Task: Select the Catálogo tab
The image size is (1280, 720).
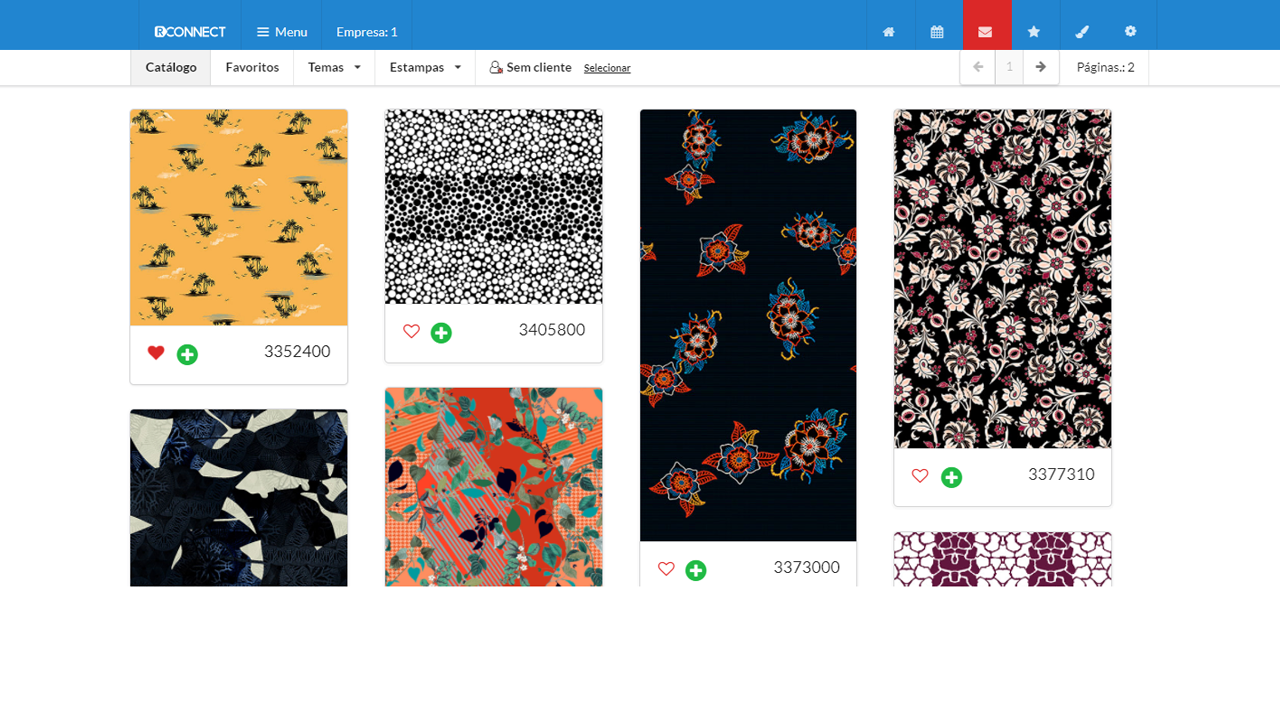Action: point(171,67)
